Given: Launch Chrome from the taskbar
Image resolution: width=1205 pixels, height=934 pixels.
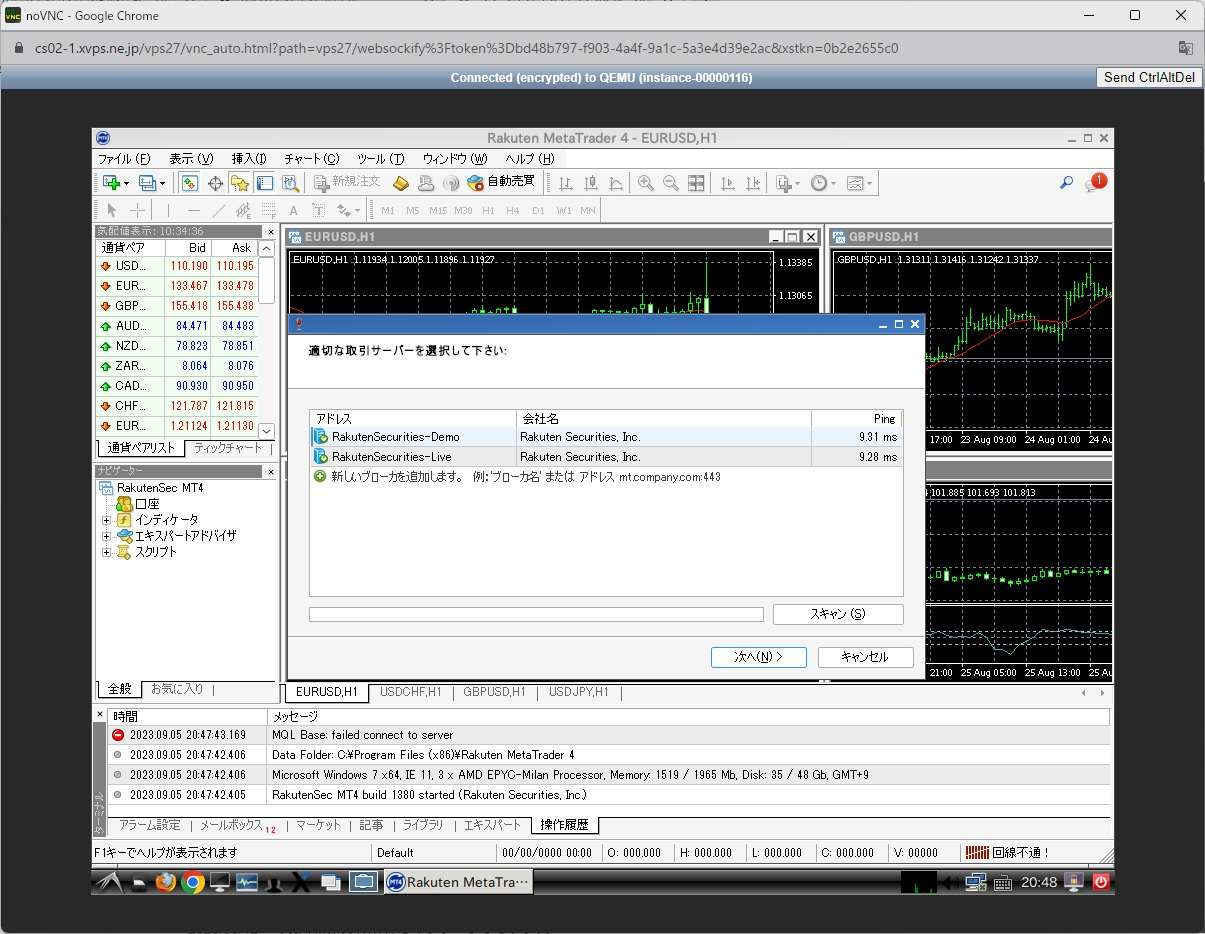Looking at the screenshot, I should coord(193,882).
